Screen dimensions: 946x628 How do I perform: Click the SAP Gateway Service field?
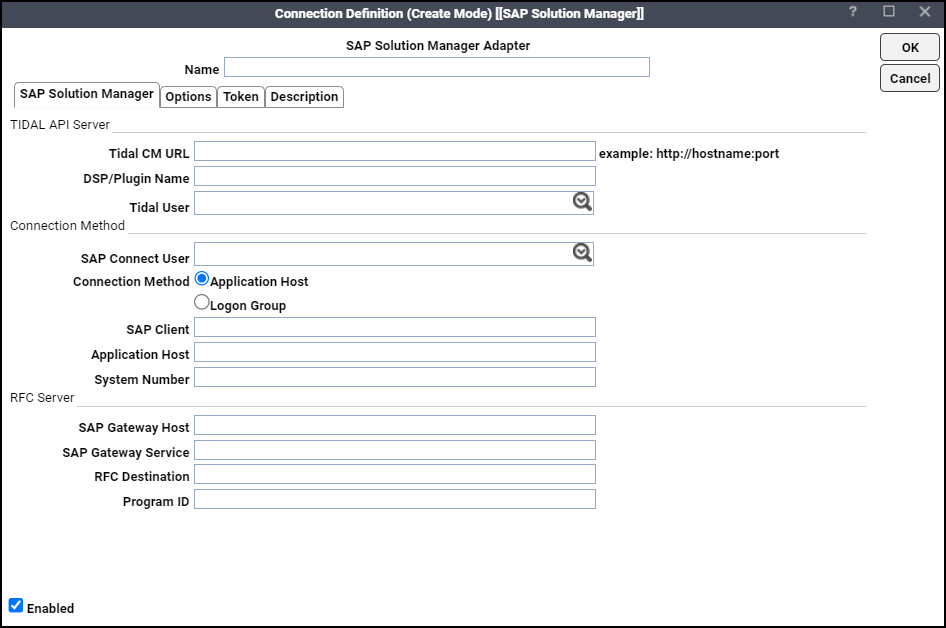(395, 450)
